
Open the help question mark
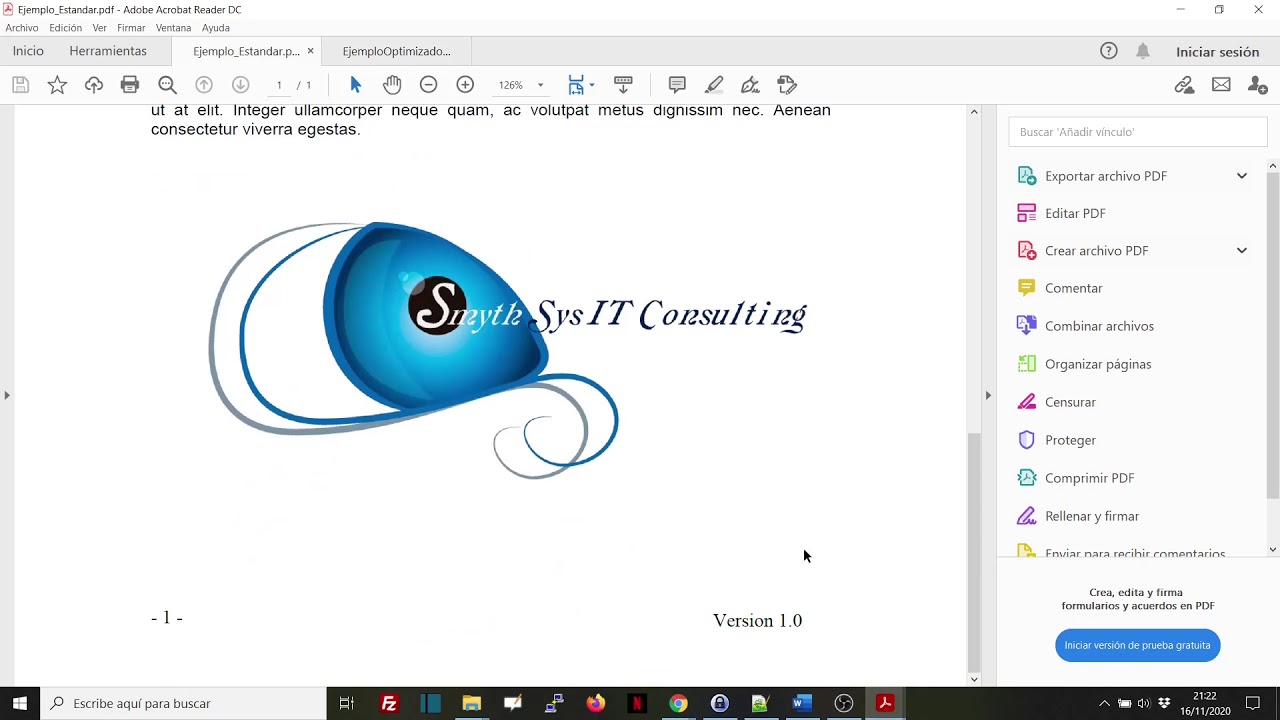click(1109, 51)
